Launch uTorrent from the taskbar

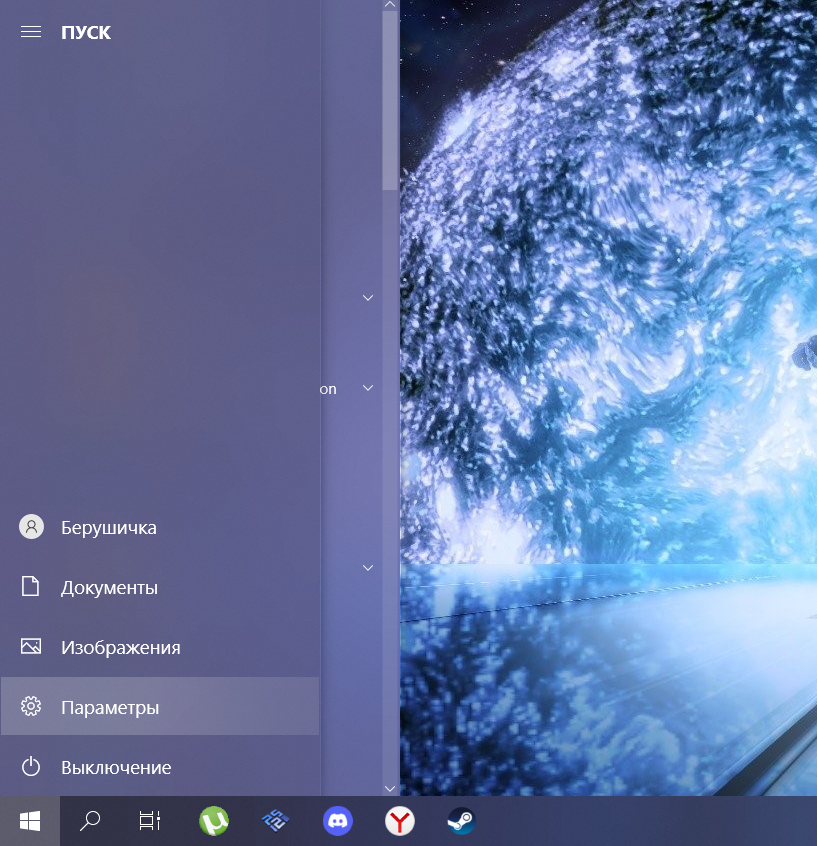coord(214,821)
